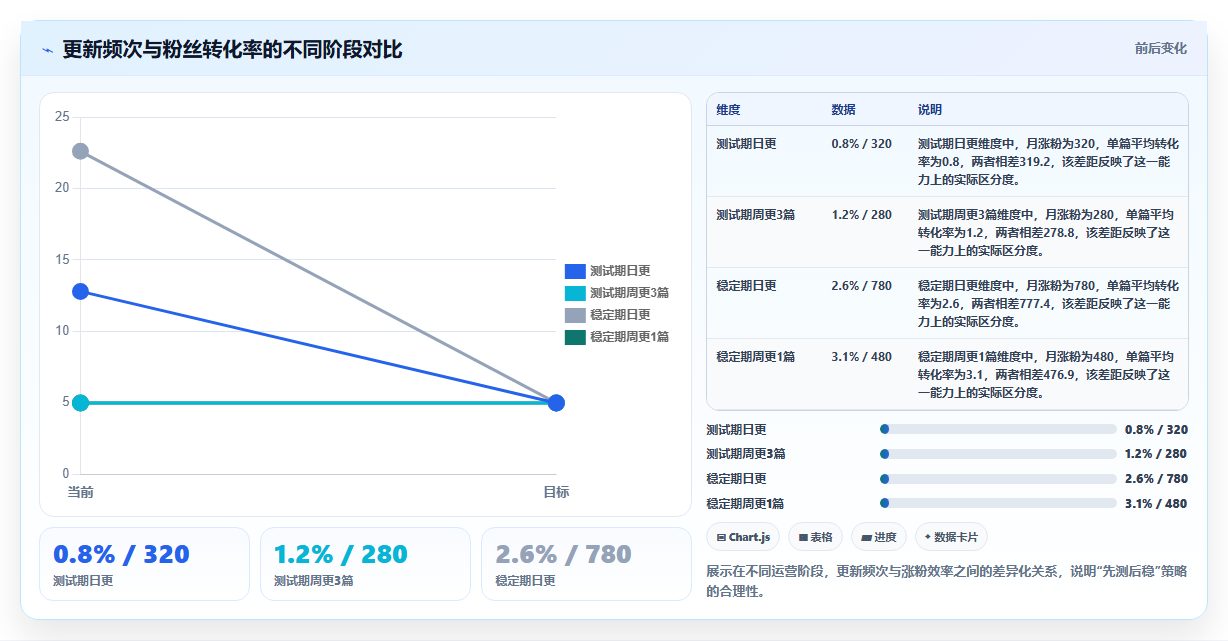
Task: Click the grey data point at 当前
Action: (80, 151)
